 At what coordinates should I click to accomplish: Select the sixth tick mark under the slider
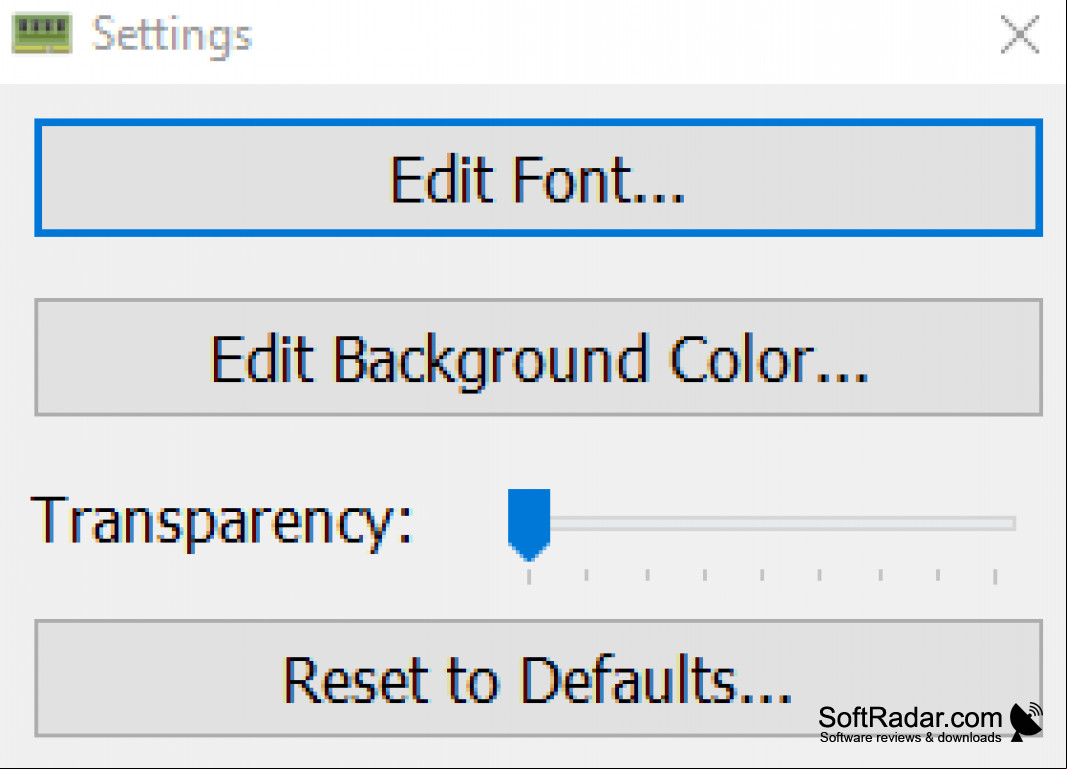pyautogui.click(x=819, y=575)
